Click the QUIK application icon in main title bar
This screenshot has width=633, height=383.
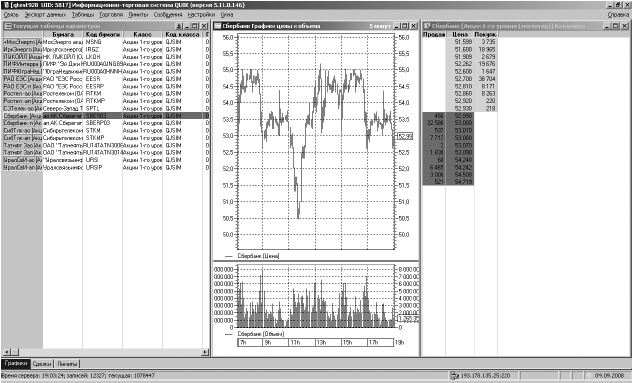[6, 5]
